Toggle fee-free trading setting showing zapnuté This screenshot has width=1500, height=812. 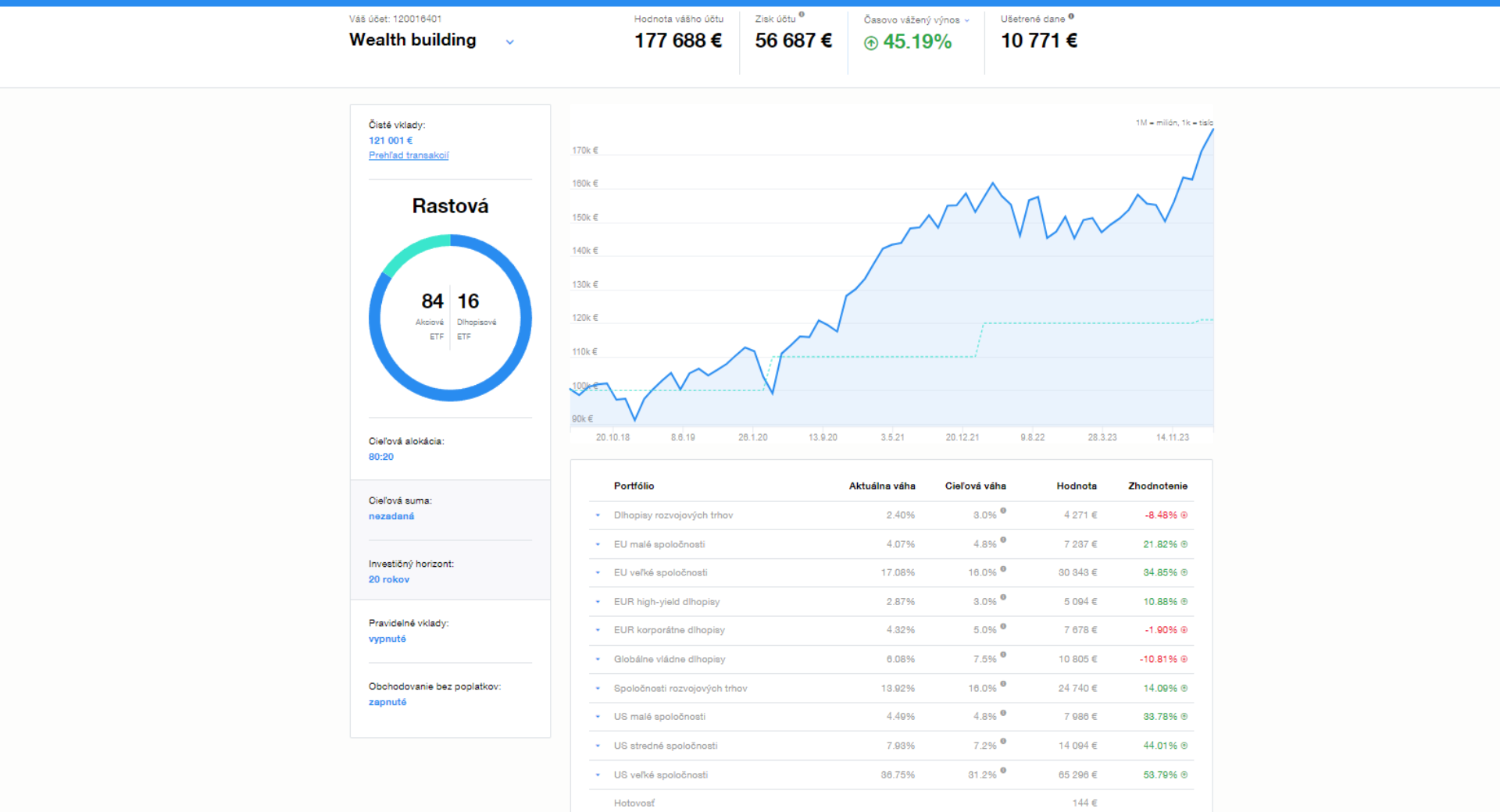pos(387,702)
